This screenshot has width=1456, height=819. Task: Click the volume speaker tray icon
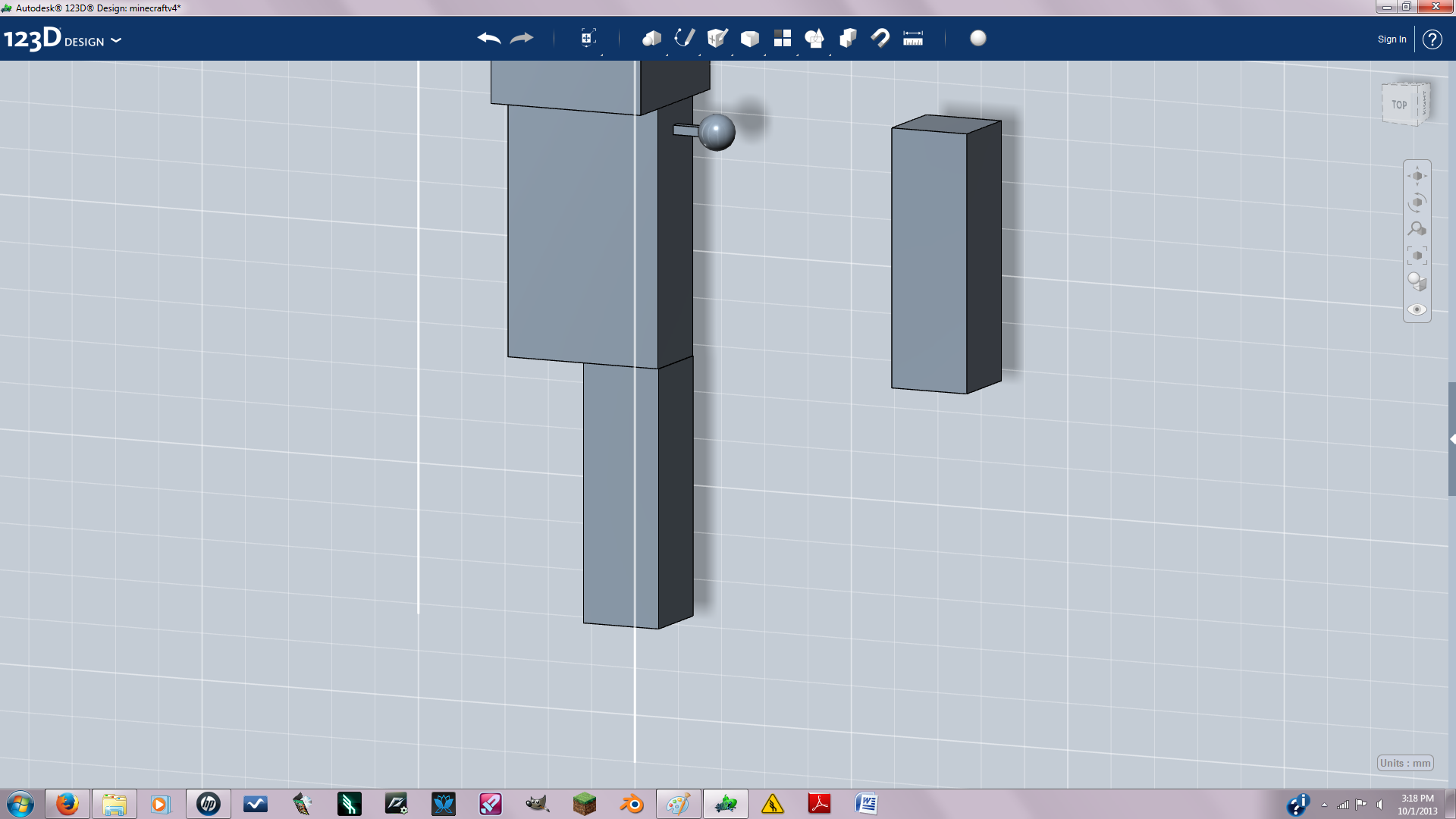click(x=1380, y=805)
